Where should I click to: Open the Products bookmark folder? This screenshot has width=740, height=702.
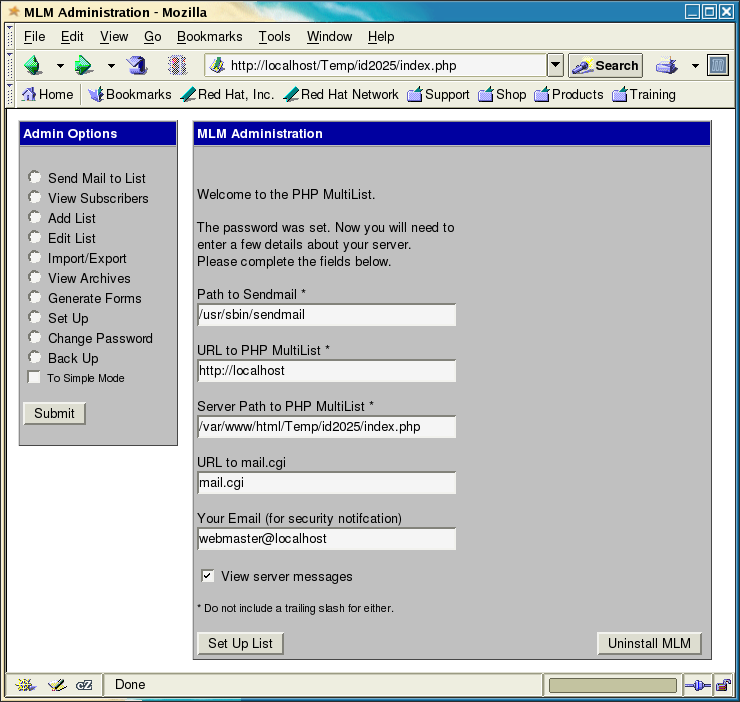569,94
